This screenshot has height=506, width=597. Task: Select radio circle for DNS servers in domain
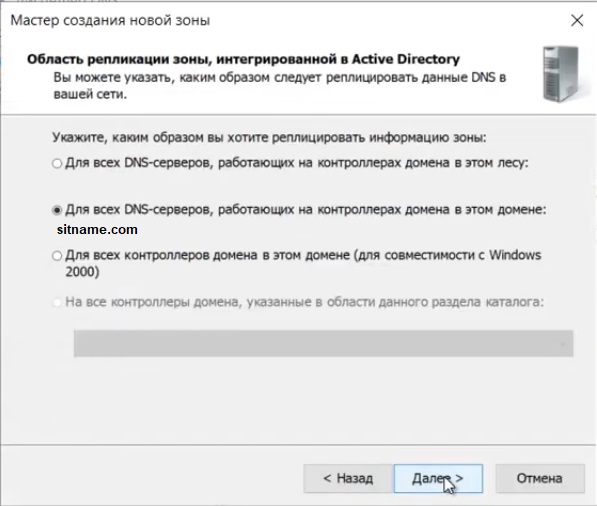[x=57, y=210]
